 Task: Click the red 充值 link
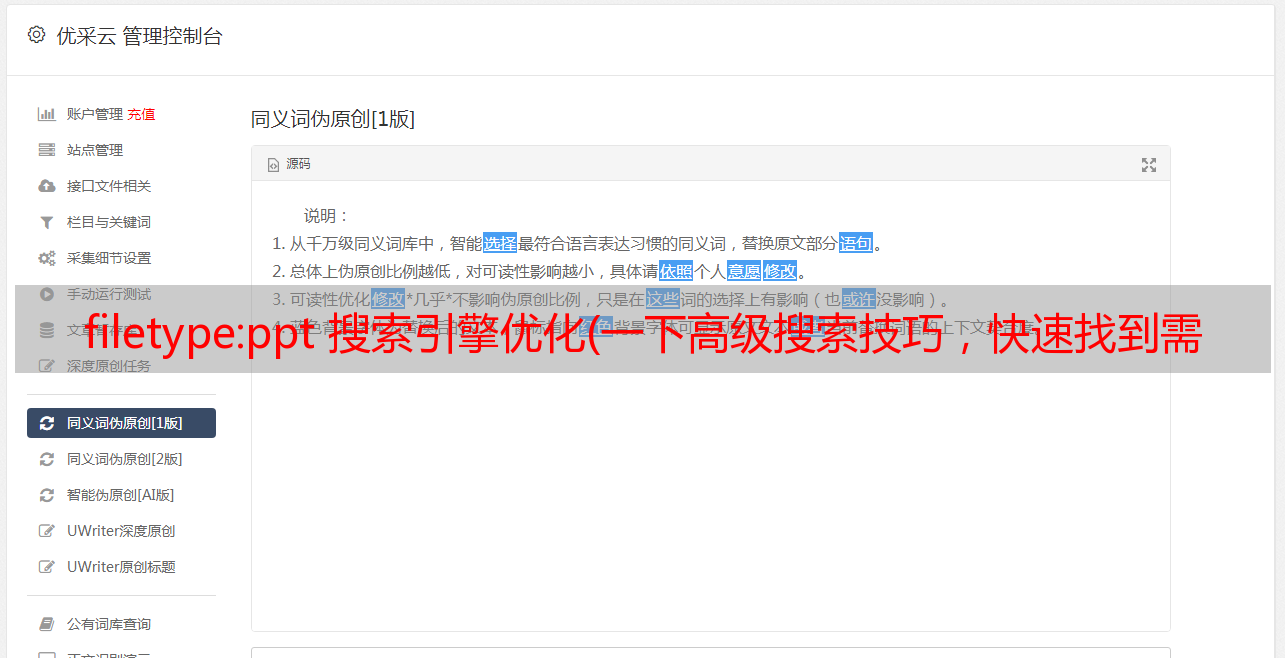[x=141, y=114]
